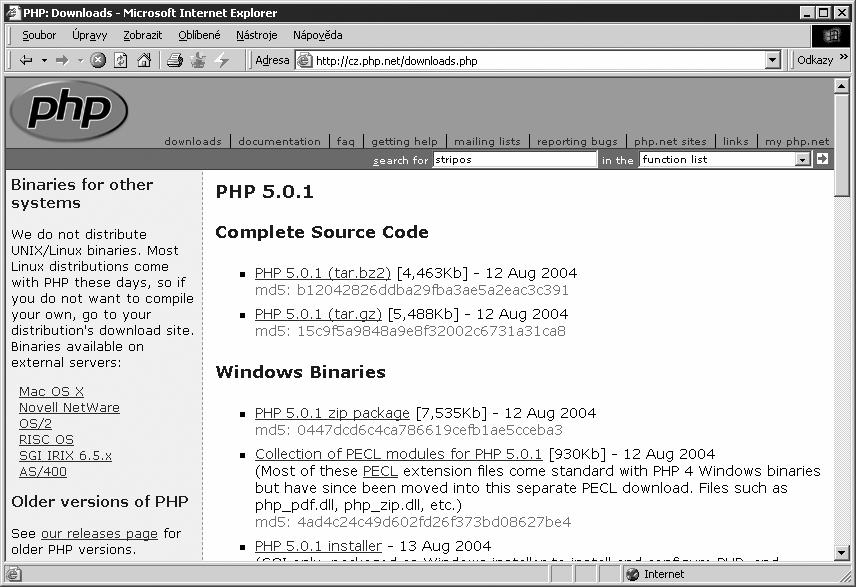Image resolution: width=856 pixels, height=587 pixels.
Task: Click the search field containing stripos
Action: pyautogui.click(x=515, y=159)
